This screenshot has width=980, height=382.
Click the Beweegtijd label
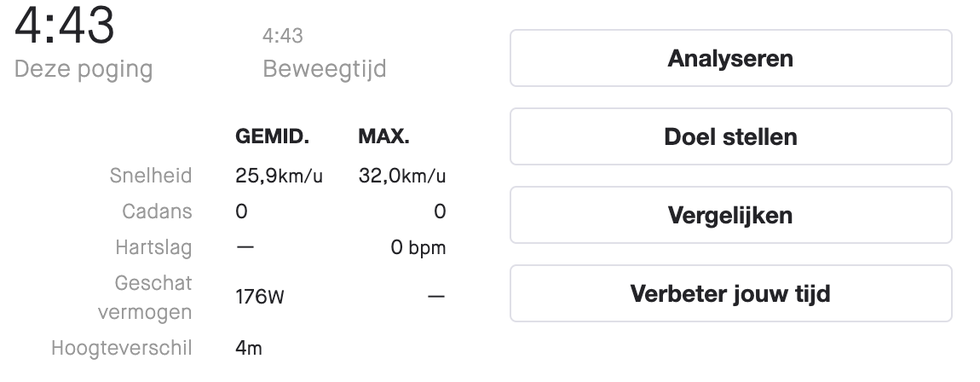[x=324, y=68]
